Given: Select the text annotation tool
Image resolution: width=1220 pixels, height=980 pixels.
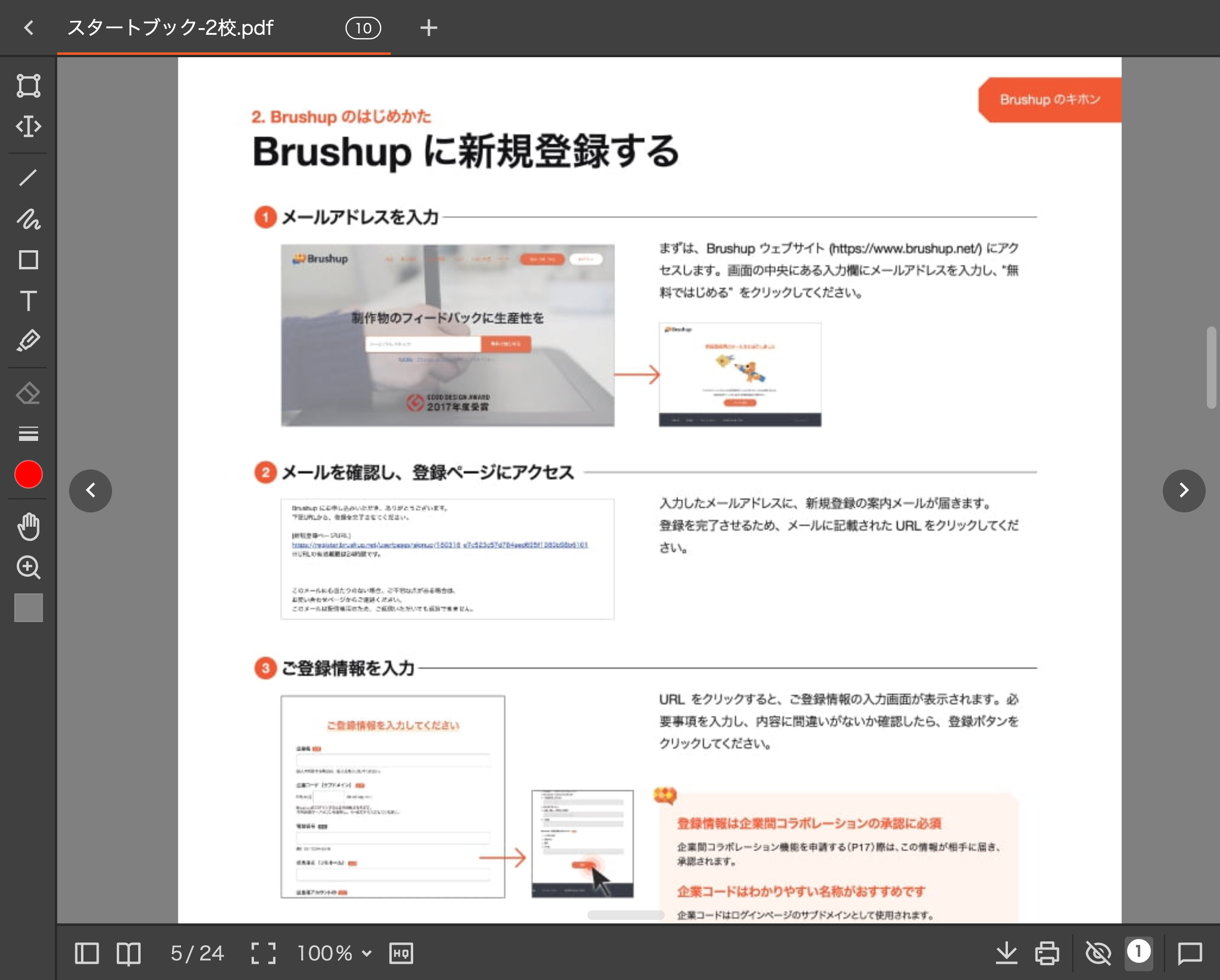Looking at the screenshot, I should [x=28, y=300].
